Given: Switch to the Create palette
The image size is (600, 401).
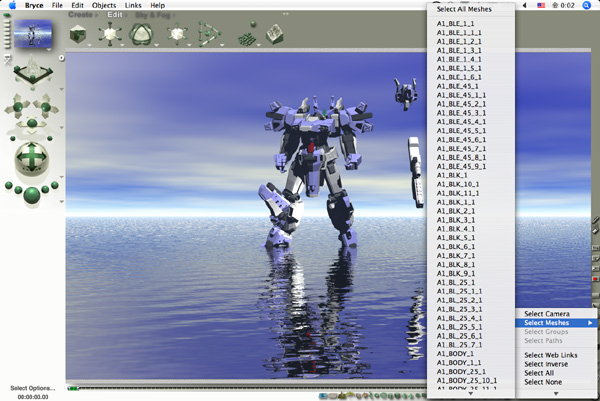Looking at the screenshot, I should click(81, 15).
